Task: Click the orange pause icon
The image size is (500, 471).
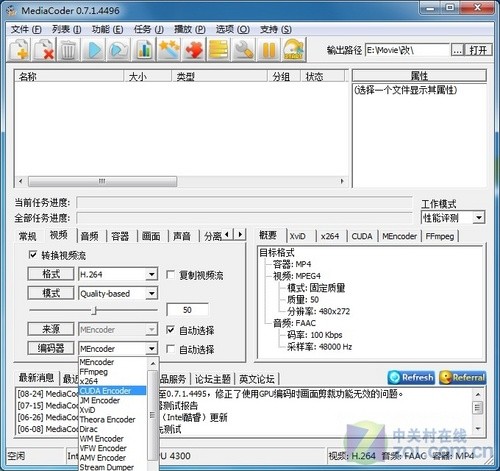Action: coord(269,50)
